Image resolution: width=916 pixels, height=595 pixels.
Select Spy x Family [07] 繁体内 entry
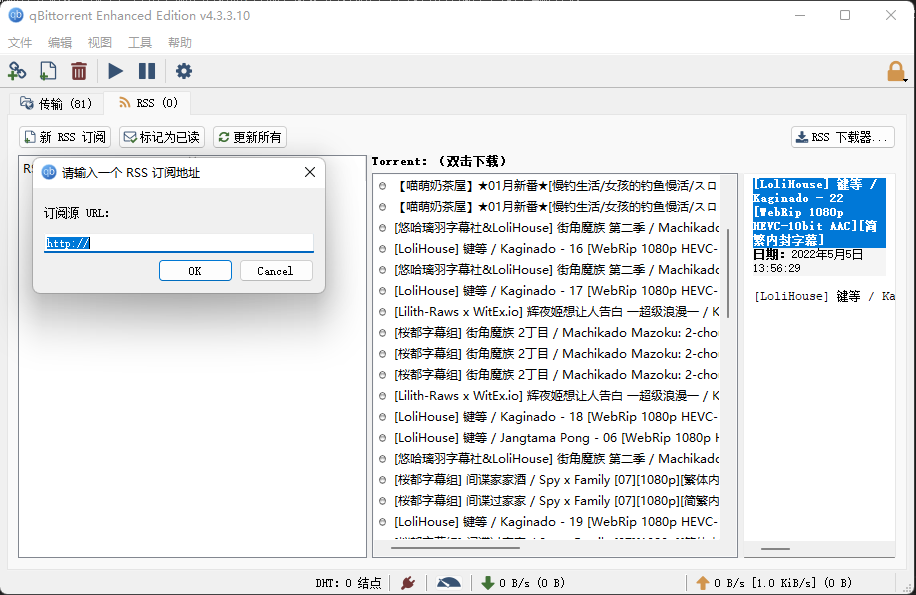(548, 480)
